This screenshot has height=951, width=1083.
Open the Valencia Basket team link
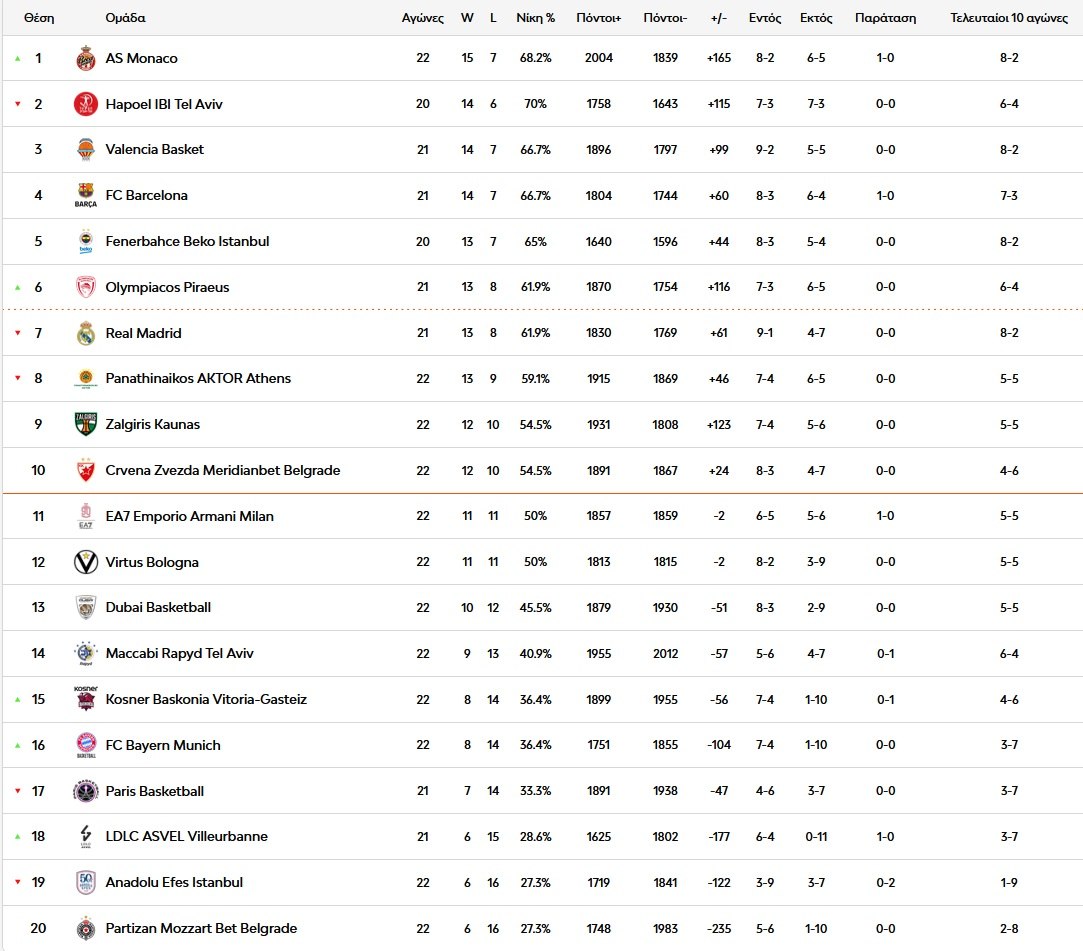click(x=154, y=149)
